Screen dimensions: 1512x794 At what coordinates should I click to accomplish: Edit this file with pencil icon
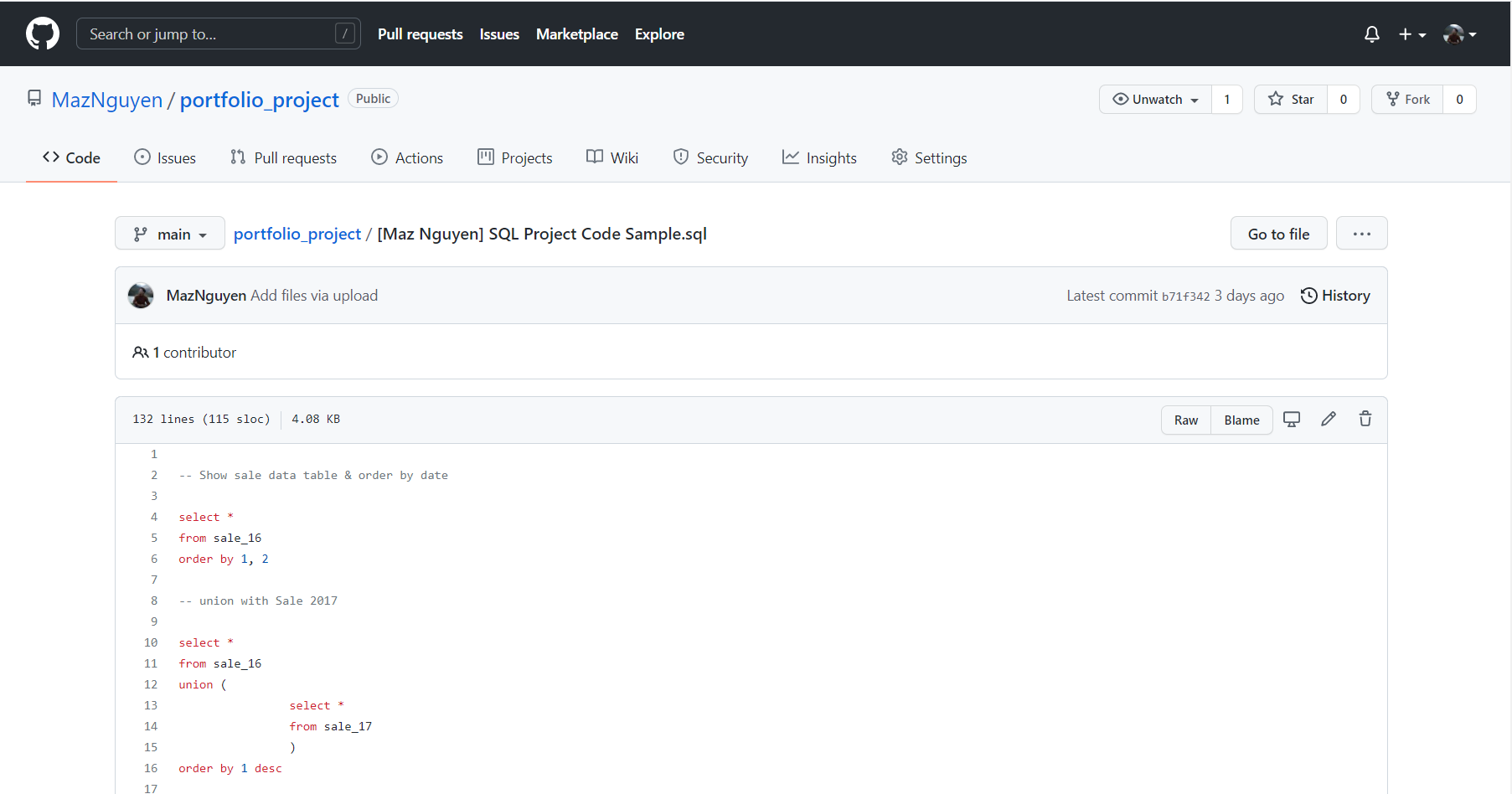pos(1329,419)
